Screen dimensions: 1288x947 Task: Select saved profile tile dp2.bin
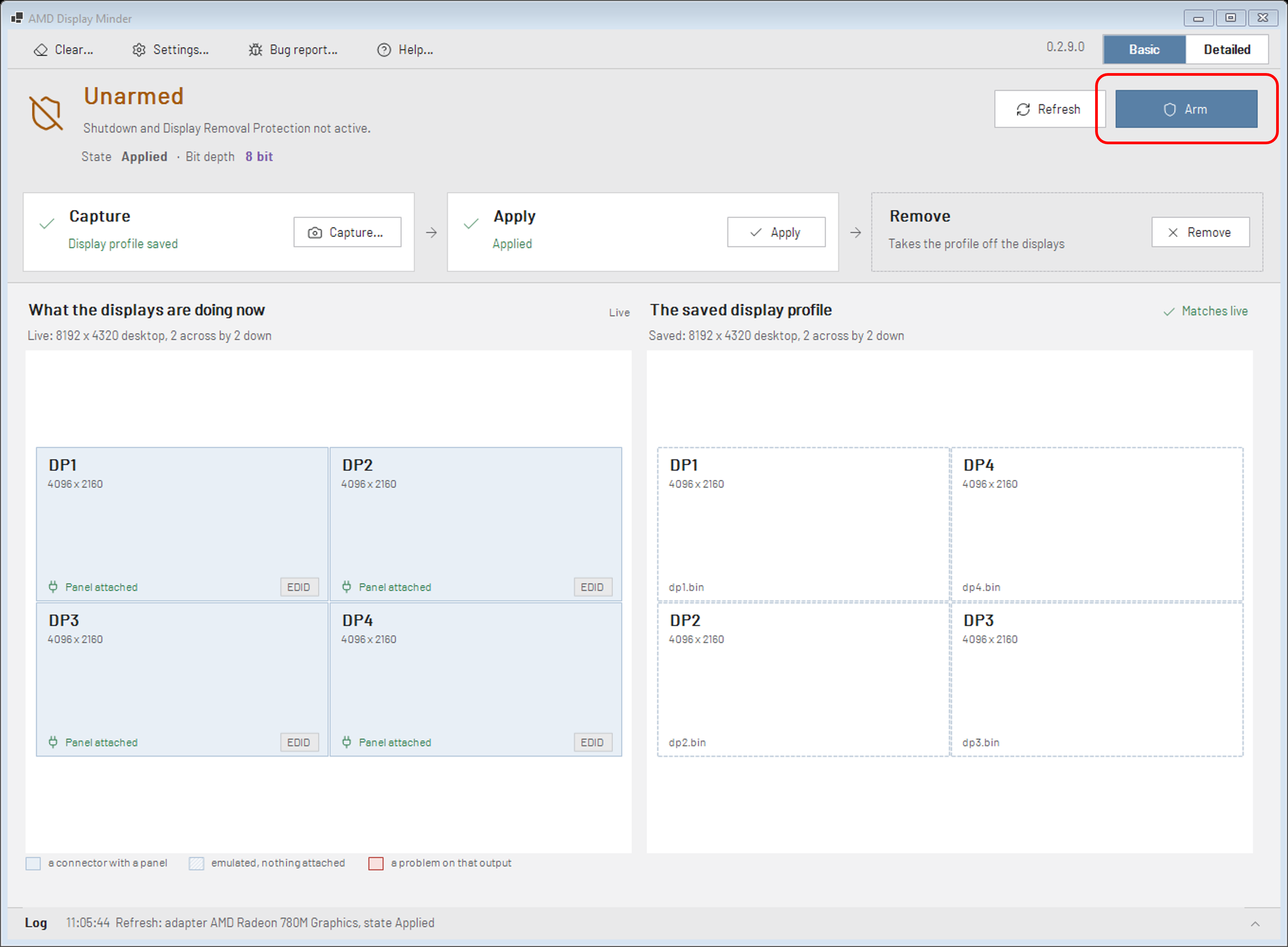[x=803, y=679]
